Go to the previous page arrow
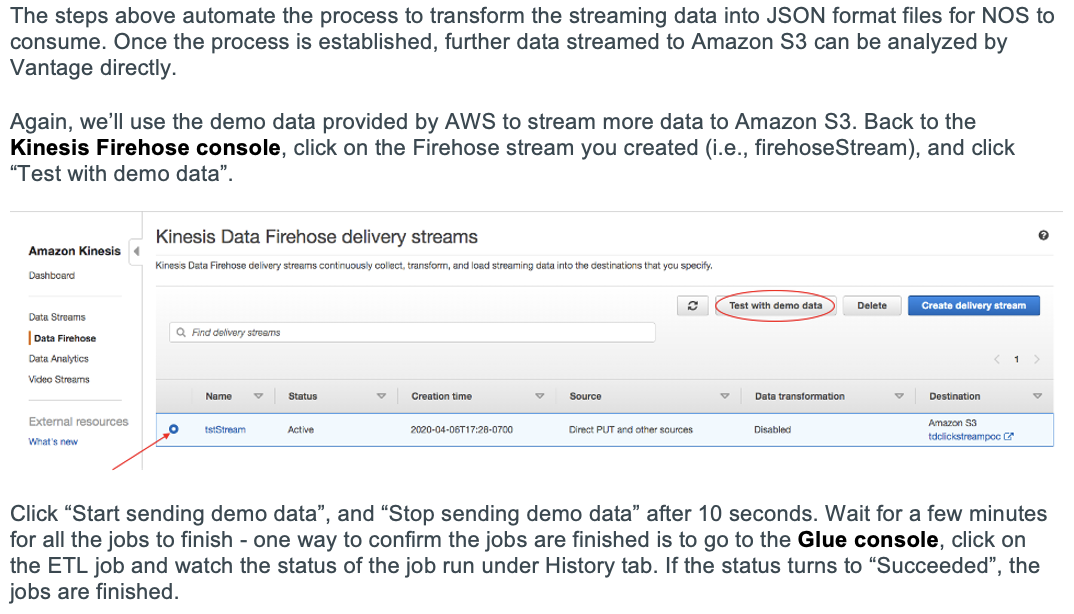Screen dimensions: 1074x614 [x=997, y=359]
